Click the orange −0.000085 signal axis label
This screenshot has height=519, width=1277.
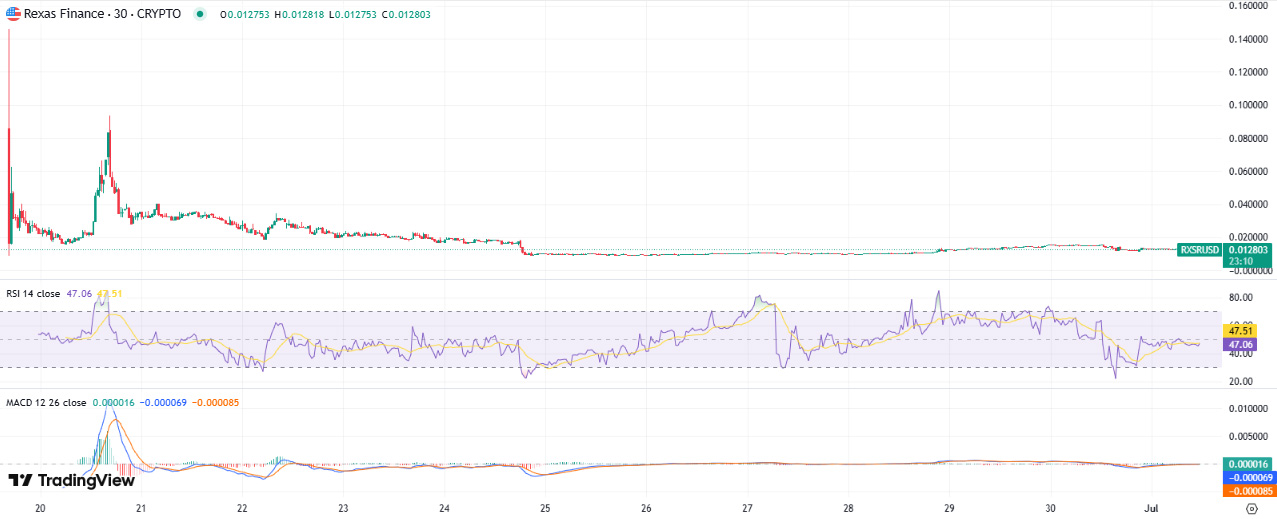click(x=1248, y=491)
